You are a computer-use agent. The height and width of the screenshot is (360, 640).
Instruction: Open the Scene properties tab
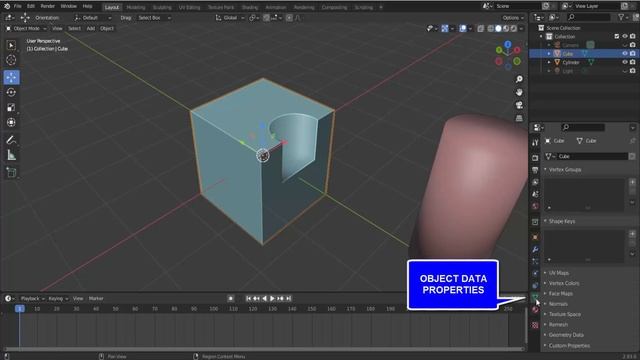pyautogui.click(x=535, y=194)
